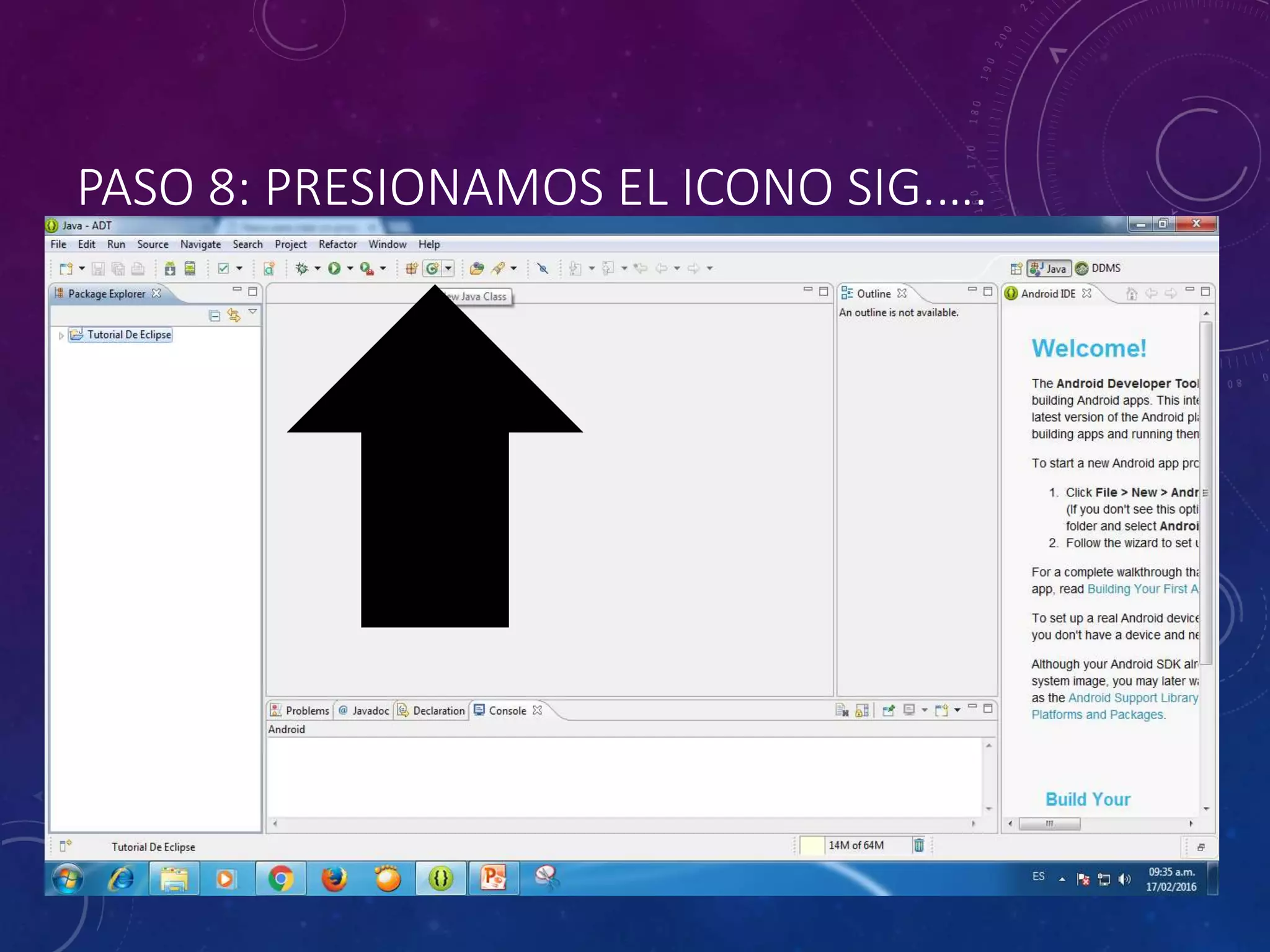Open the New Java Class dropdown arrow
Screen dimensions: 1270x952
coord(448,268)
